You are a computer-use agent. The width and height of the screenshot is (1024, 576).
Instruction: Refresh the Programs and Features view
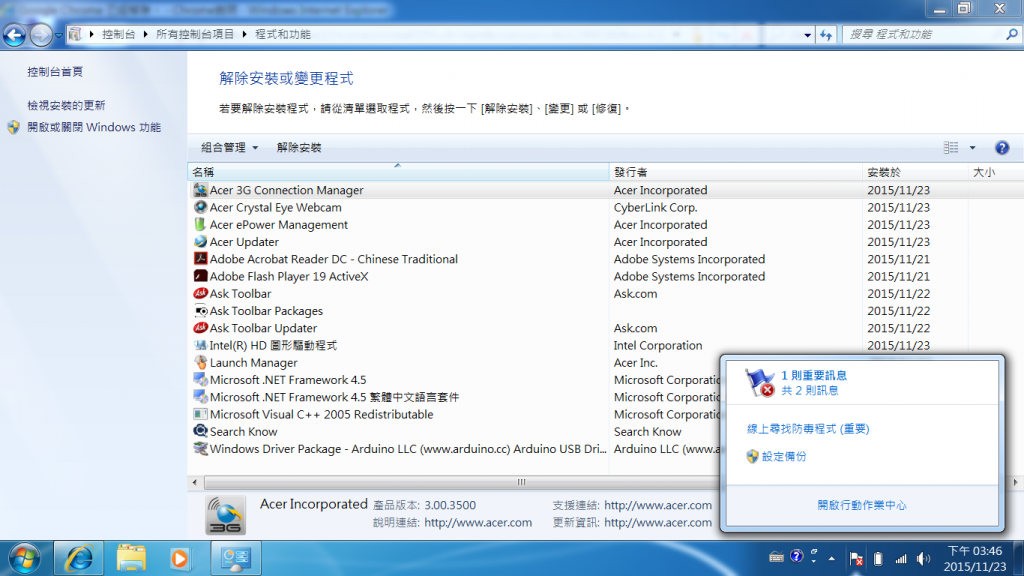(x=826, y=35)
